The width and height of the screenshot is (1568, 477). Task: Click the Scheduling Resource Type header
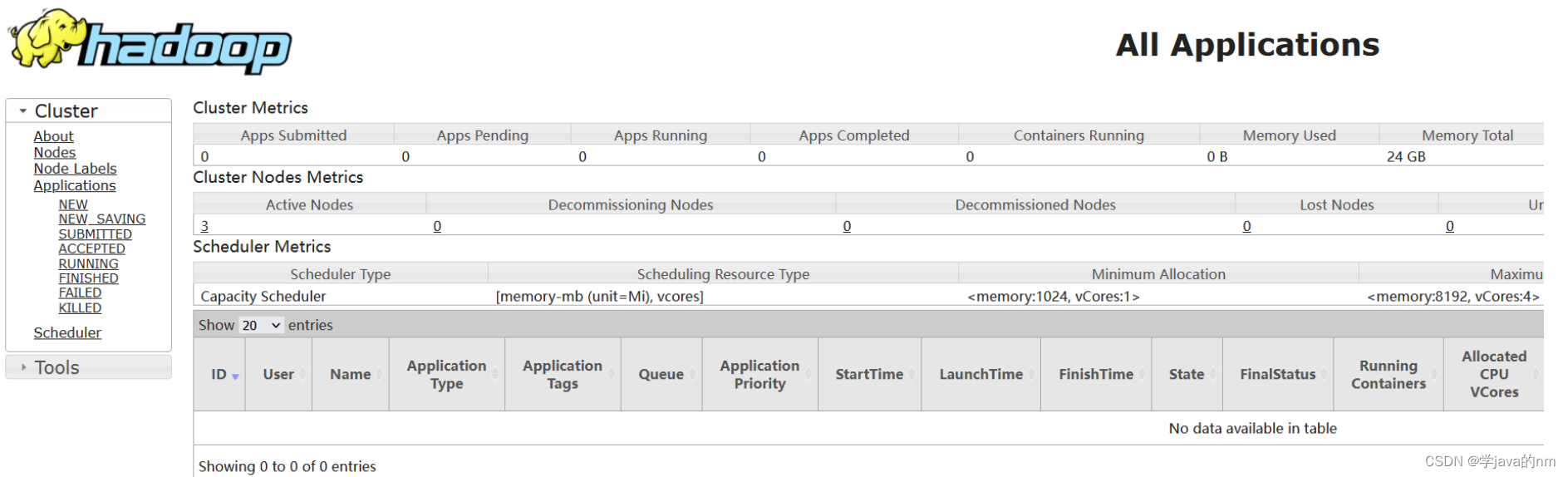pyautogui.click(x=723, y=273)
